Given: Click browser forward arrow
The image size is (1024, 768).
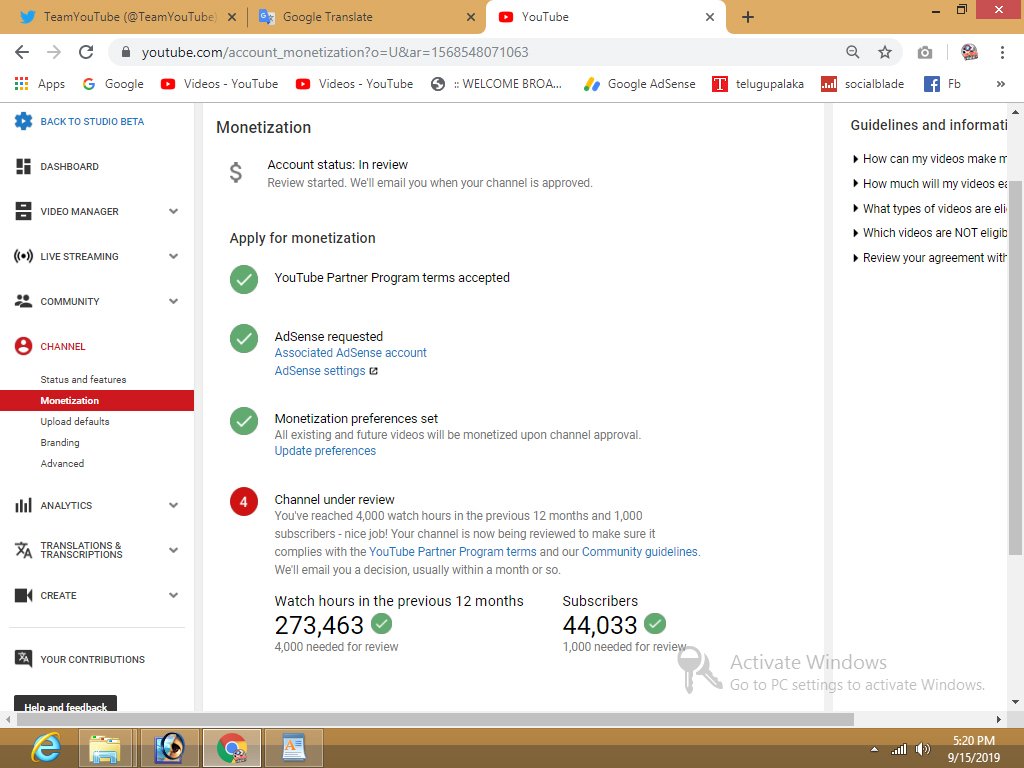Looking at the screenshot, I should [x=54, y=52].
